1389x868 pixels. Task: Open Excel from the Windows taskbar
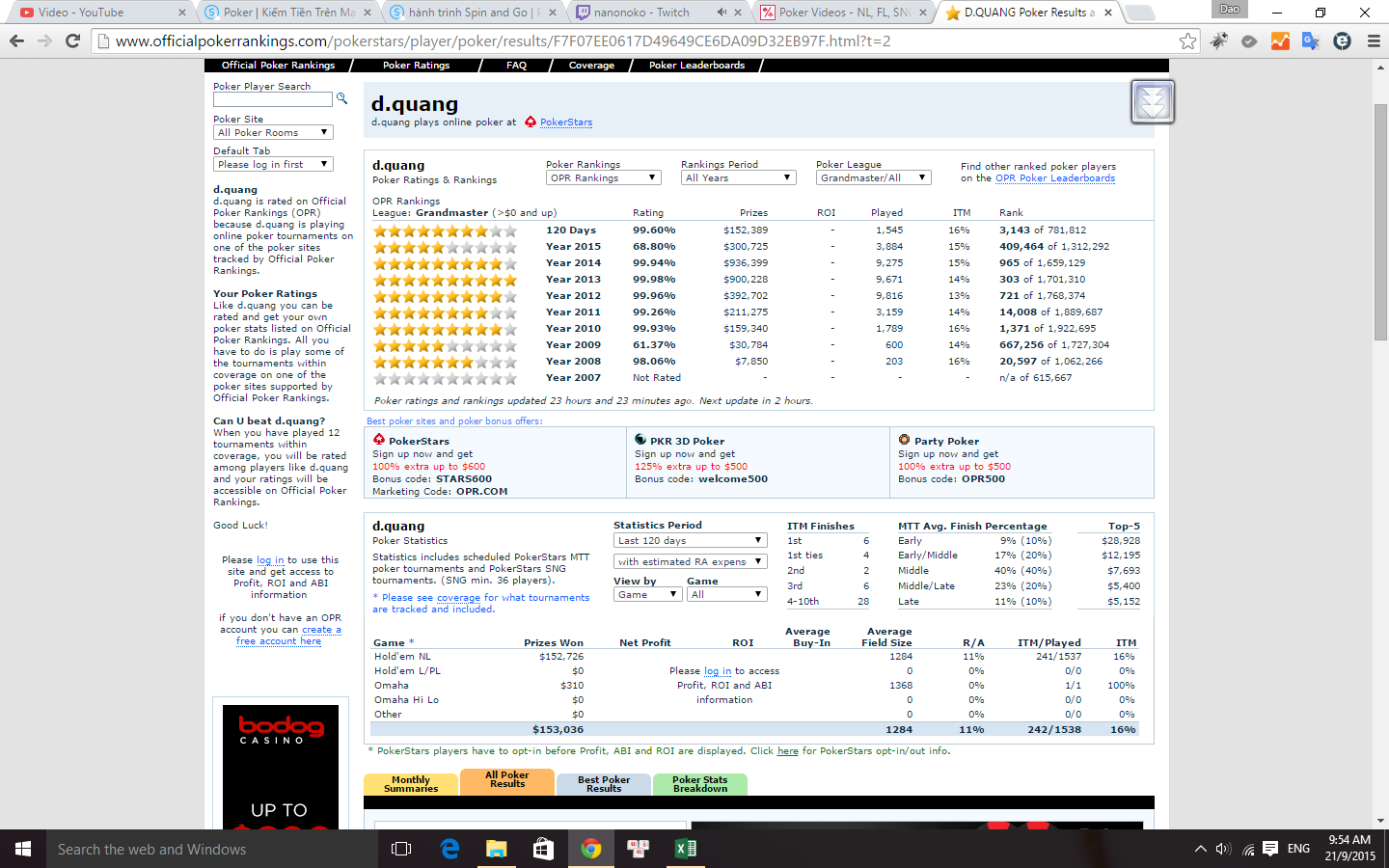(685, 849)
